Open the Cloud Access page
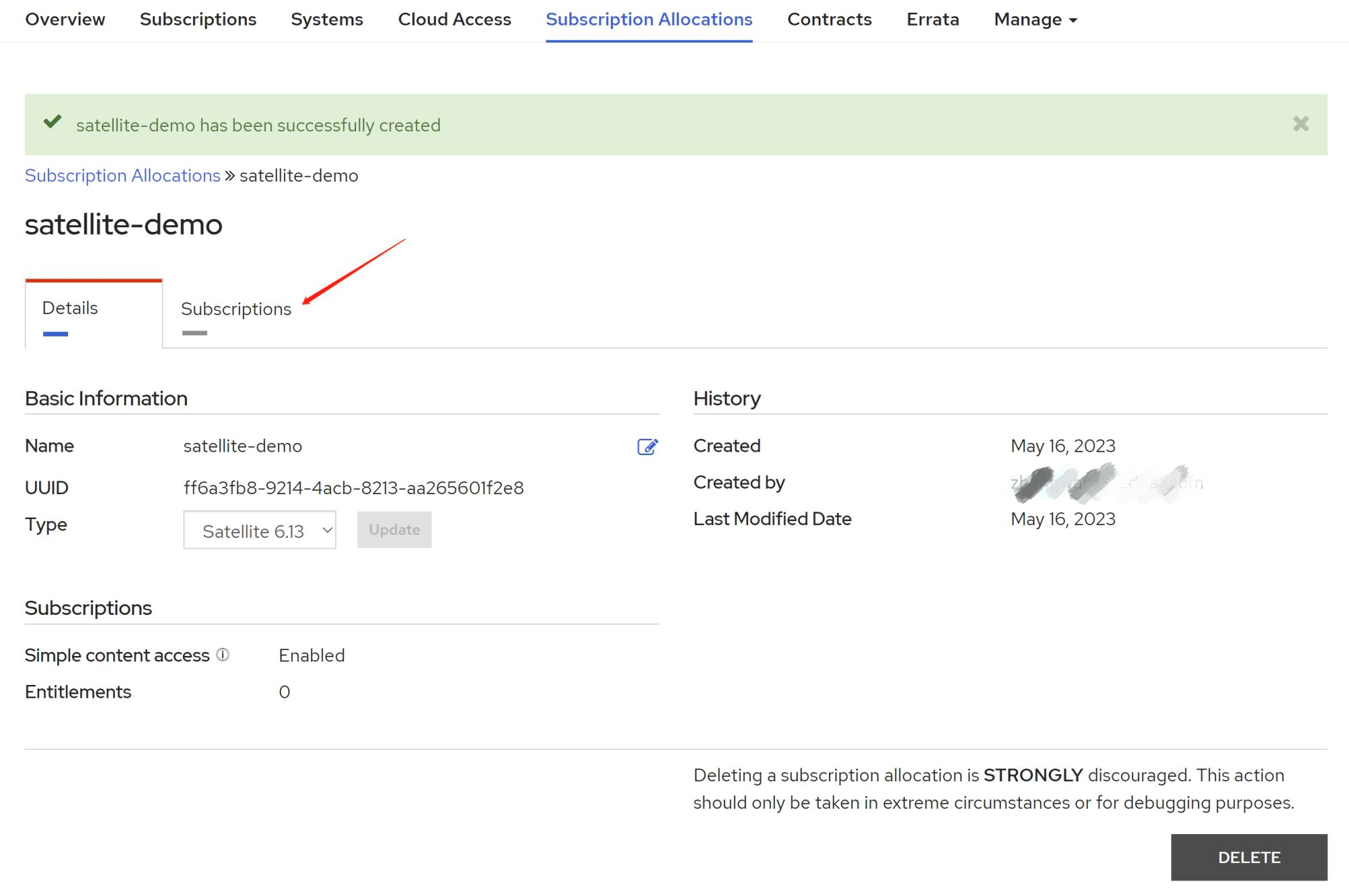The width and height of the screenshot is (1349, 896). coord(455,20)
